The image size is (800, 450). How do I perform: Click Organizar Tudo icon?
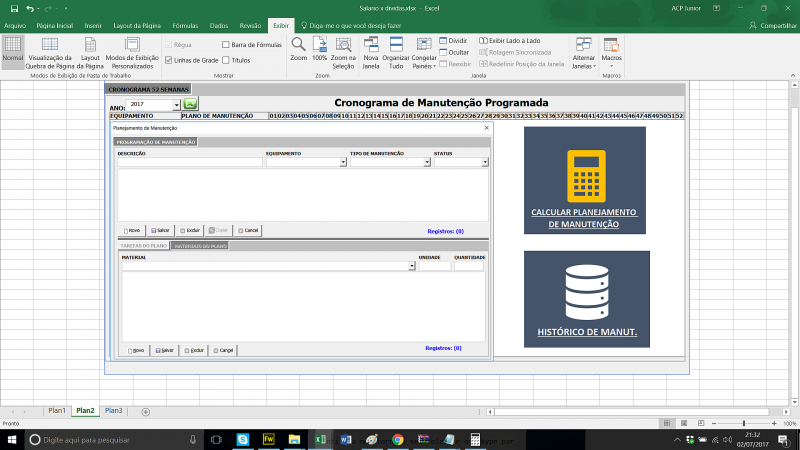point(396,46)
